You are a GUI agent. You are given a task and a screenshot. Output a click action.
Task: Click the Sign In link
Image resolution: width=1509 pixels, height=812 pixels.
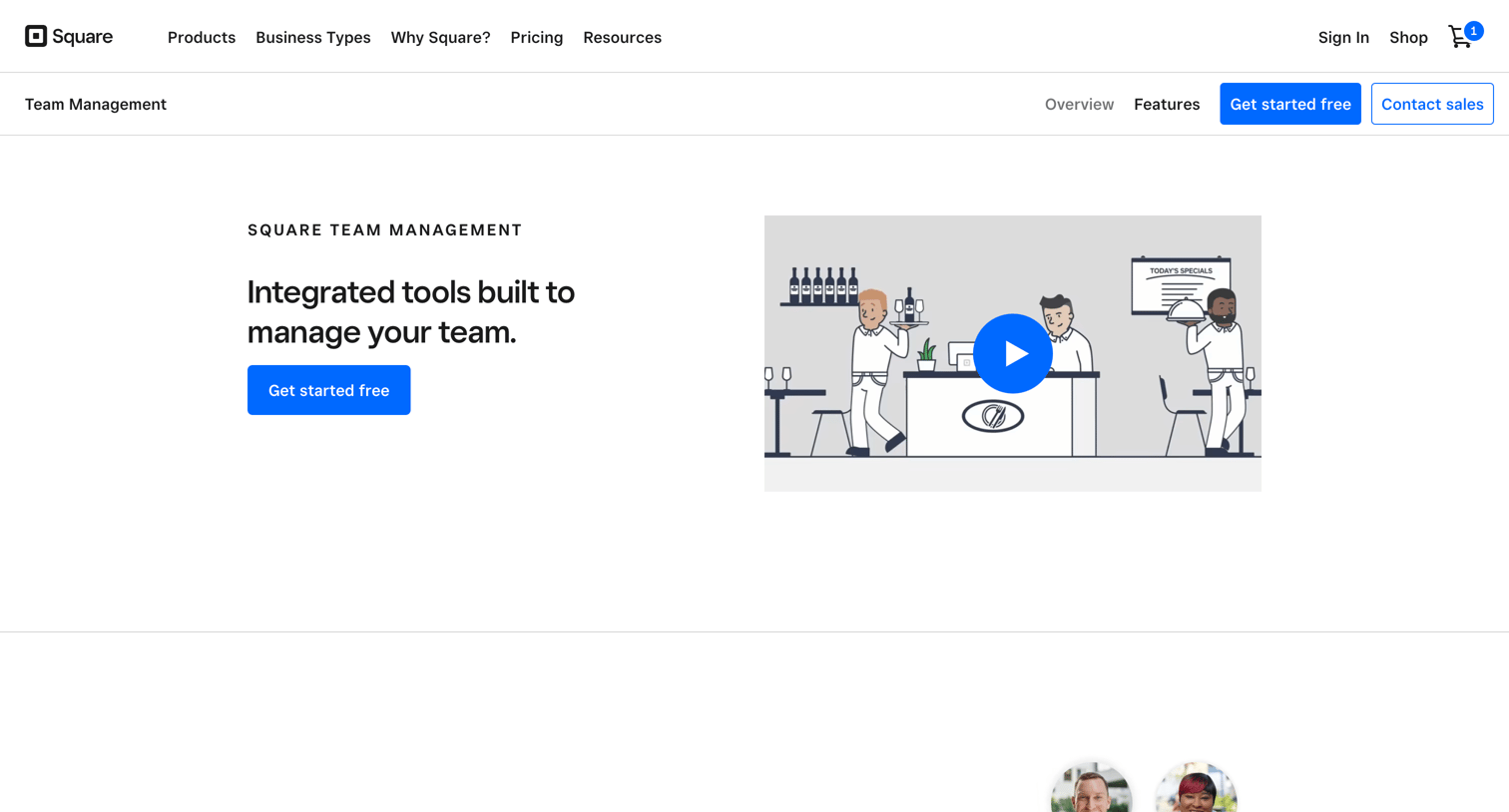(x=1343, y=37)
